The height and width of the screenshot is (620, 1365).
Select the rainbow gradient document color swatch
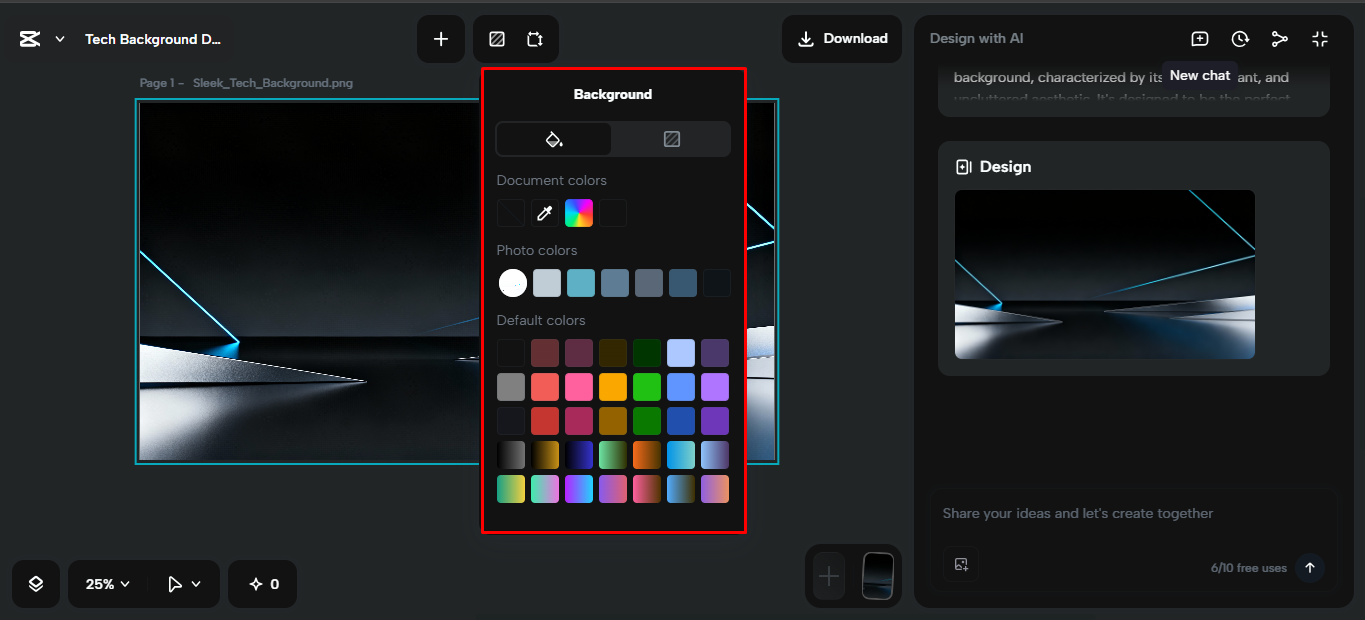pos(579,212)
